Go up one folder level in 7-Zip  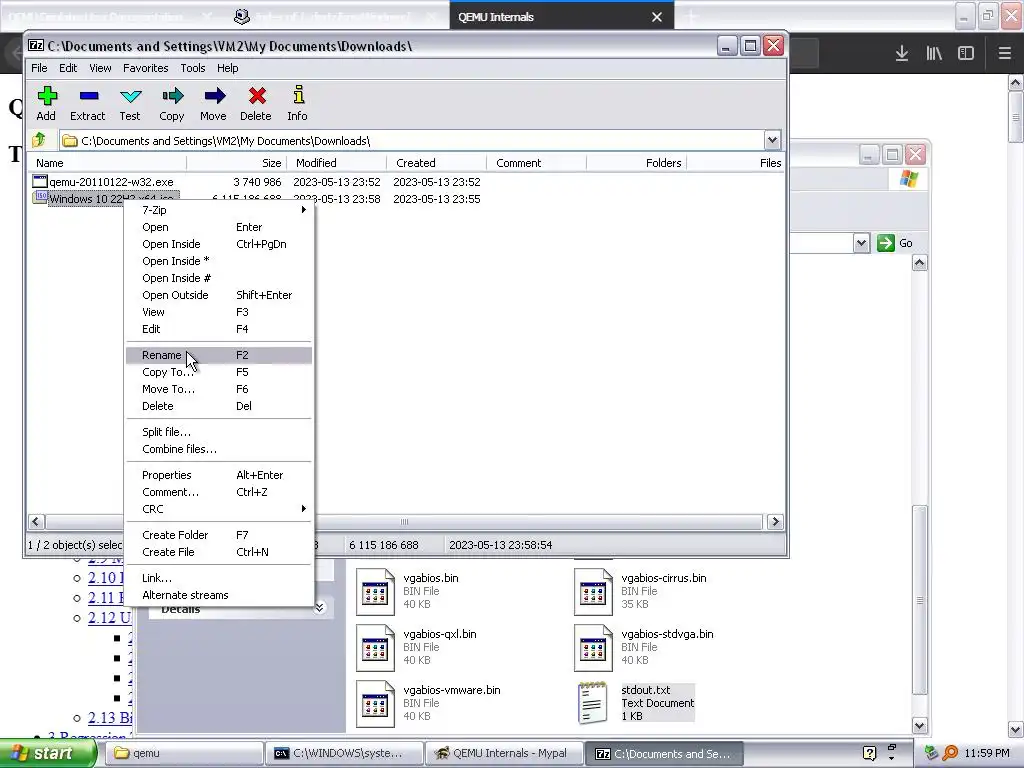(39, 140)
